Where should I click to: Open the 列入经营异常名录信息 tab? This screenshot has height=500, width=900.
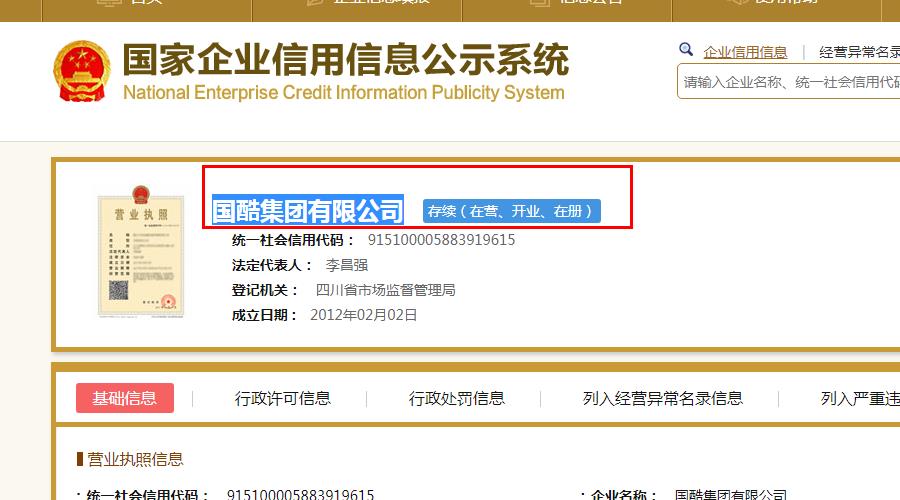pyautogui.click(x=662, y=398)
